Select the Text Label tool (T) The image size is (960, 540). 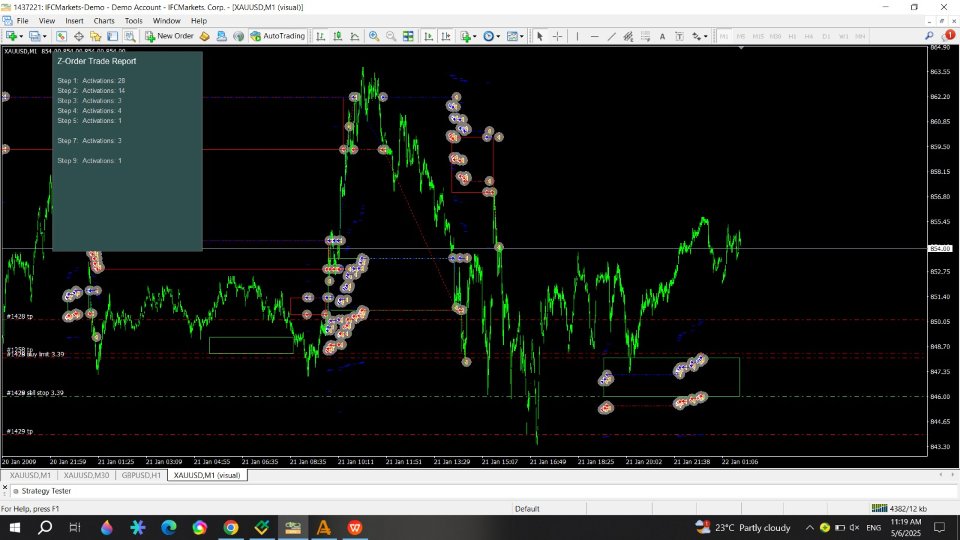[x=680, y=36]
